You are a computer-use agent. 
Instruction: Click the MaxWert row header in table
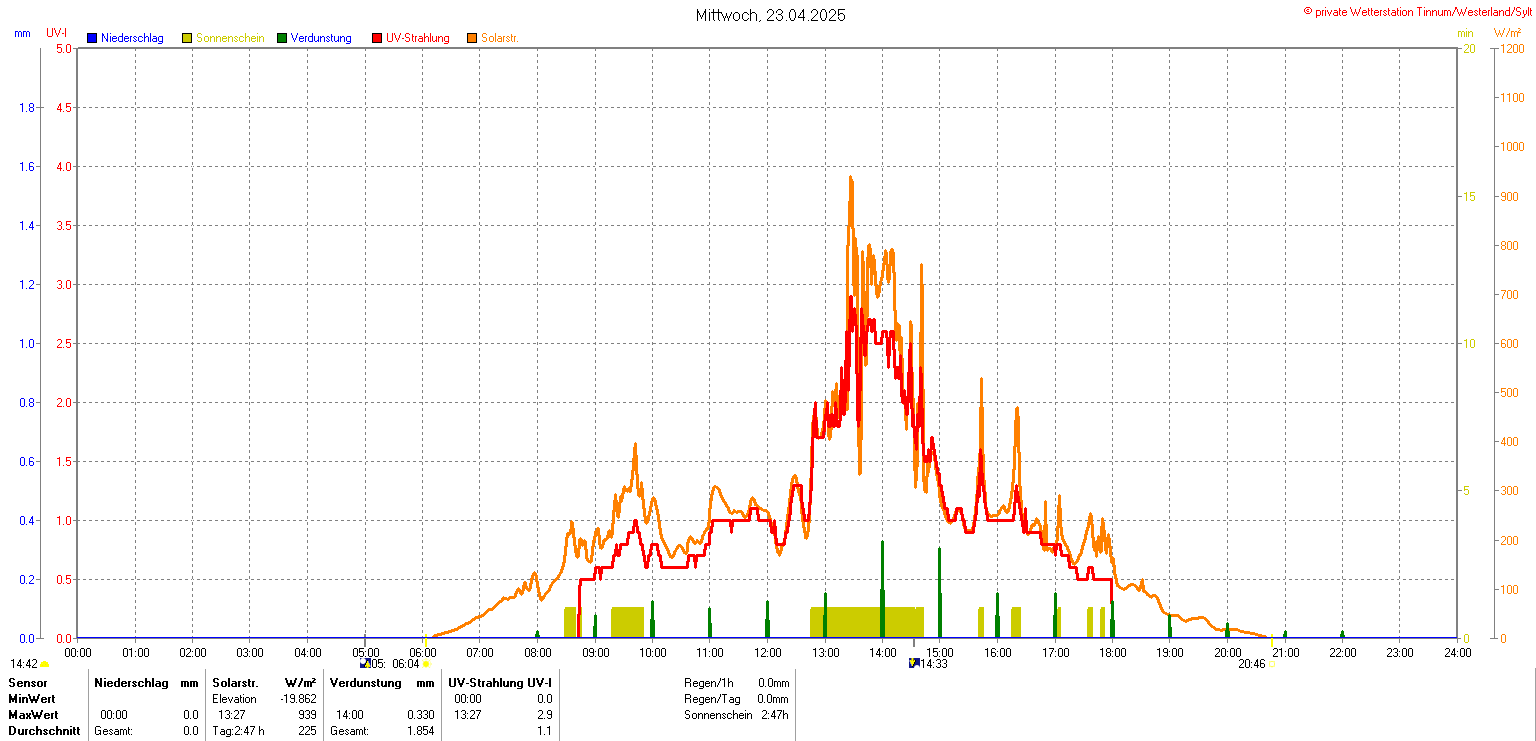pyautogui.click(x=33, y=715)
